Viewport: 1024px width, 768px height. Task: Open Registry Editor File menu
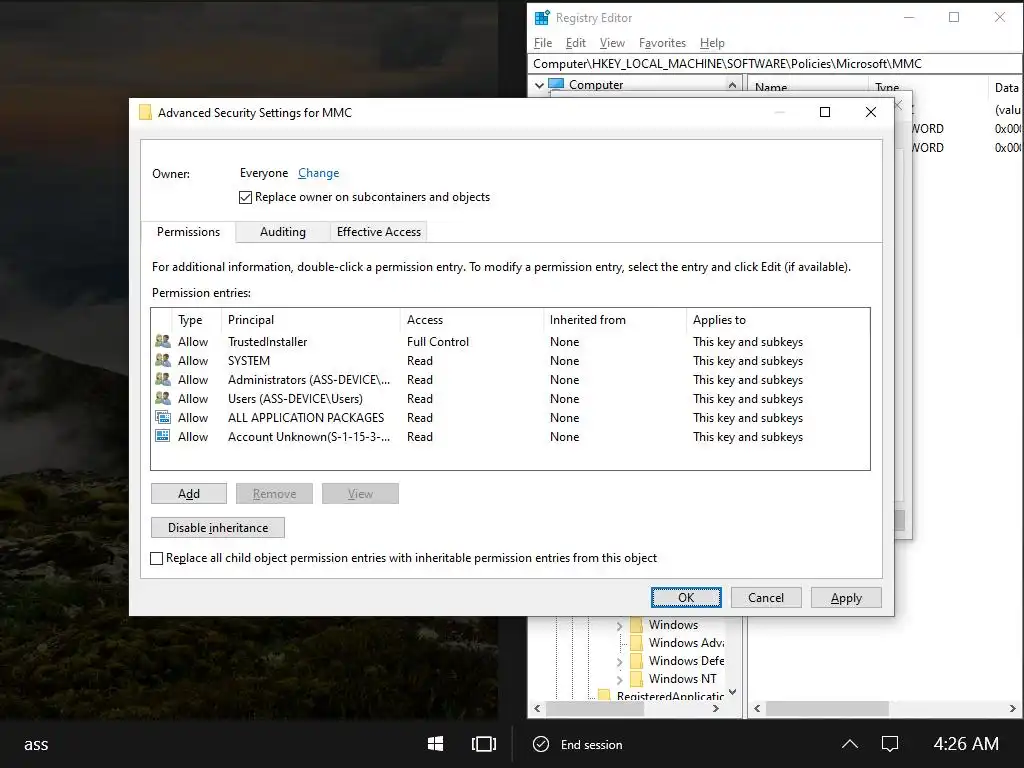[x=543, y=42]
